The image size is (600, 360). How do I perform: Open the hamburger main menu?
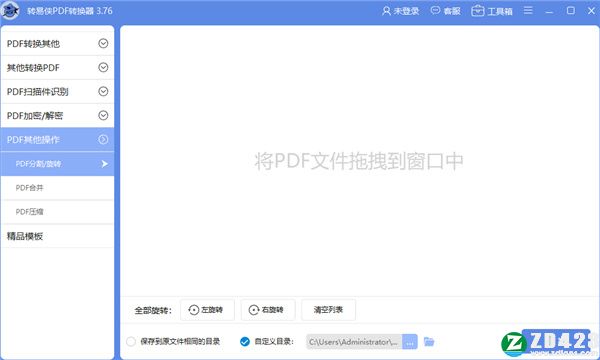click(x=528, y=10)
